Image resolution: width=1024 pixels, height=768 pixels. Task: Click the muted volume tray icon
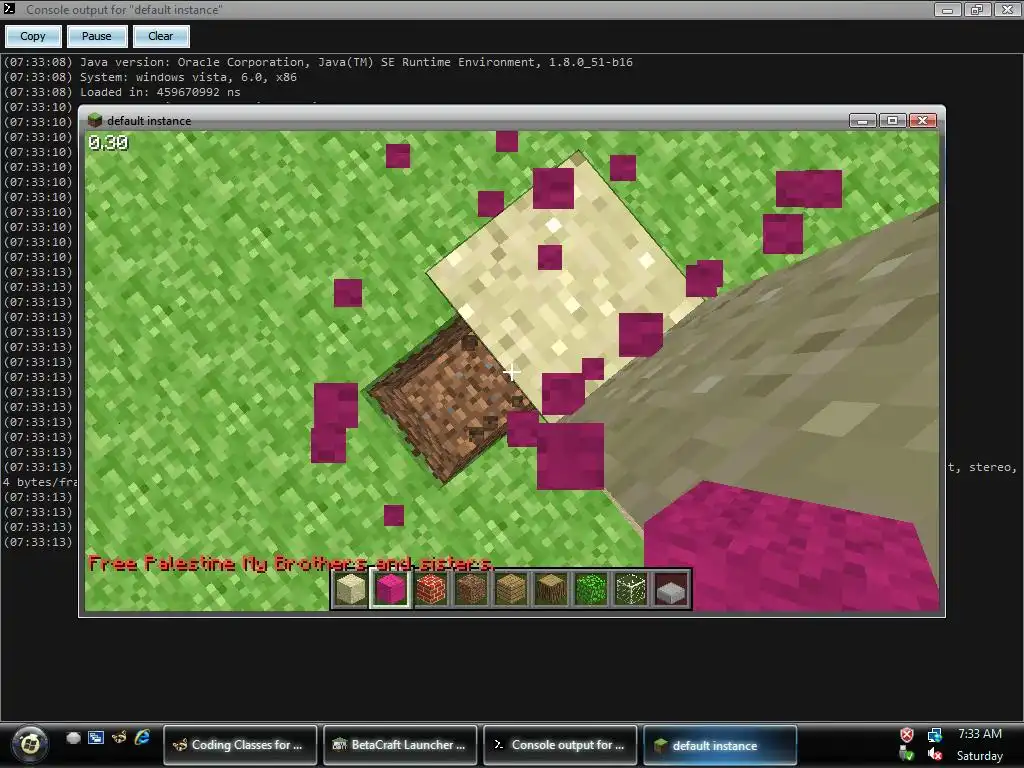(x=935, y=754)
